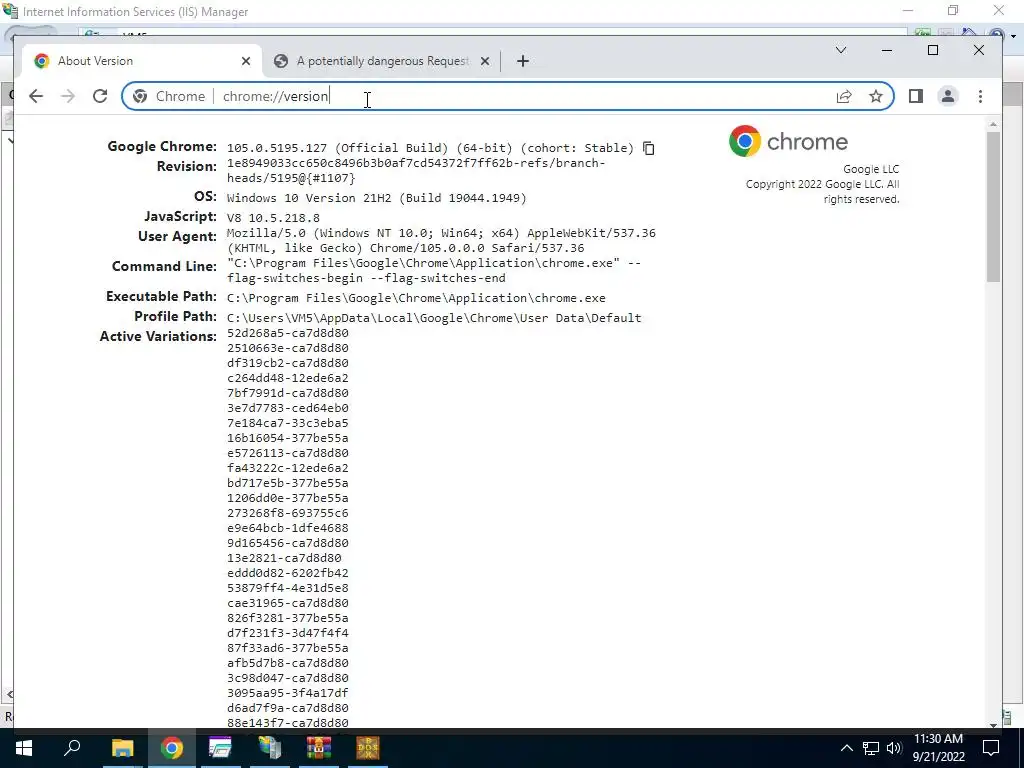Open the WinRAR taskbar icon
Screen dimensions: 1024x768
pyautogui.click(x=319, y=748)
